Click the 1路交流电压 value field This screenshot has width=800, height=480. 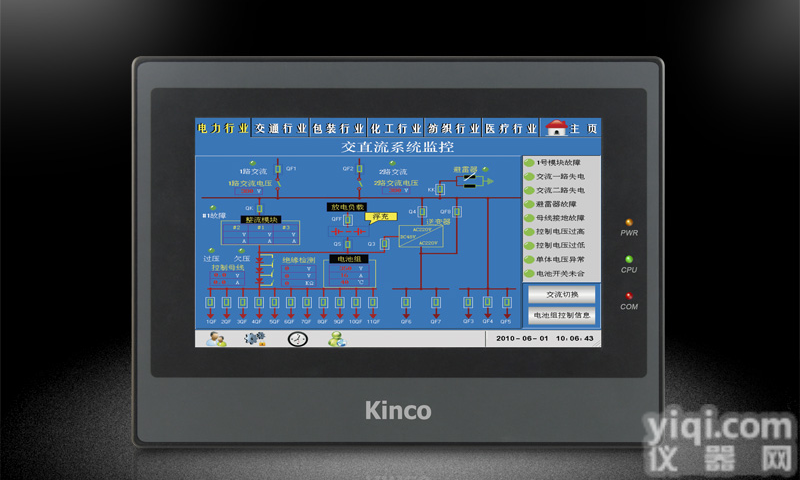pos(248,191)
